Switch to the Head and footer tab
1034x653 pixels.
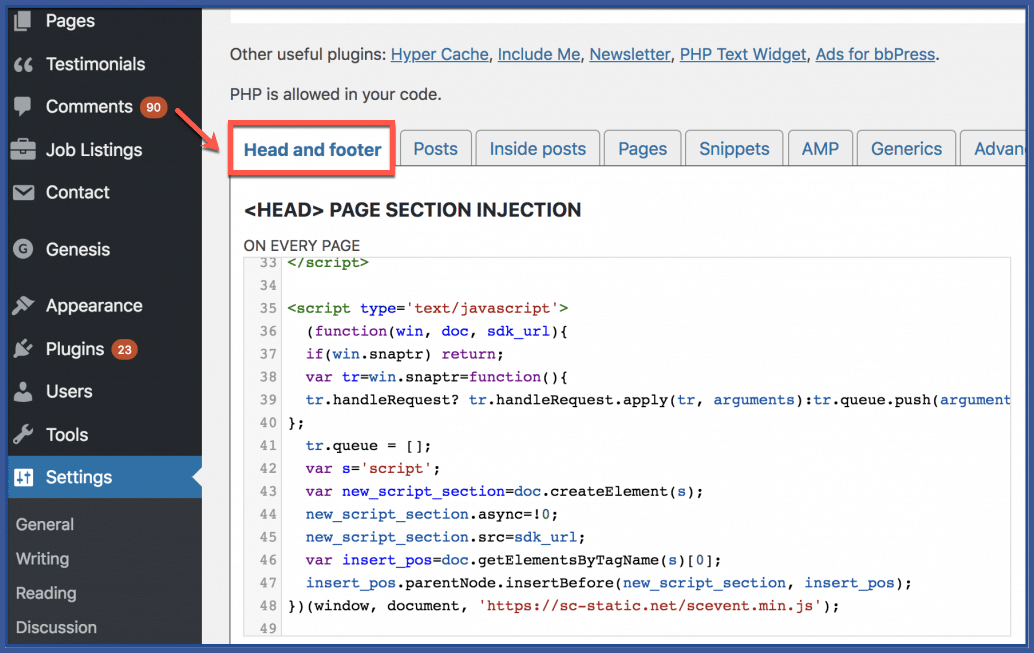(x=312, y=150)
